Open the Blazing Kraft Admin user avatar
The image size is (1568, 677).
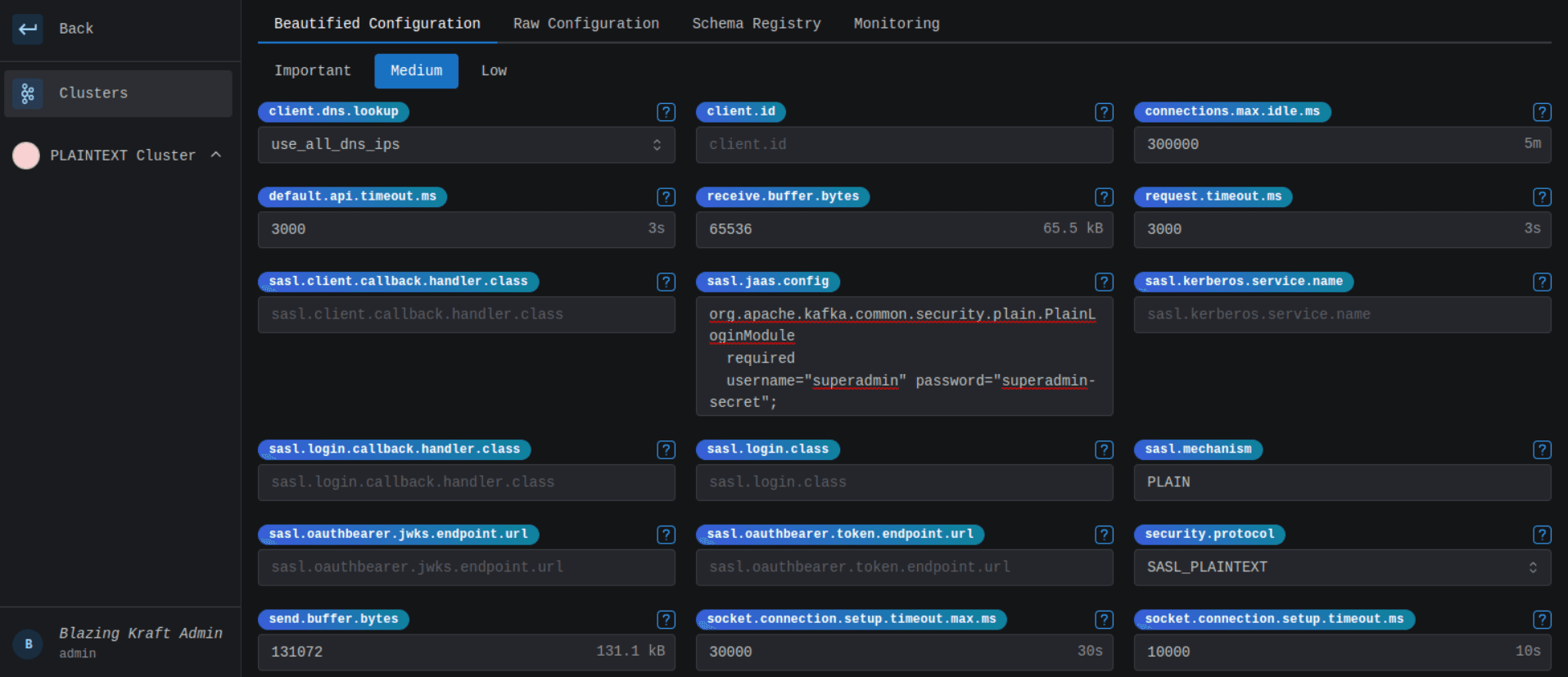tap(28, 643)
